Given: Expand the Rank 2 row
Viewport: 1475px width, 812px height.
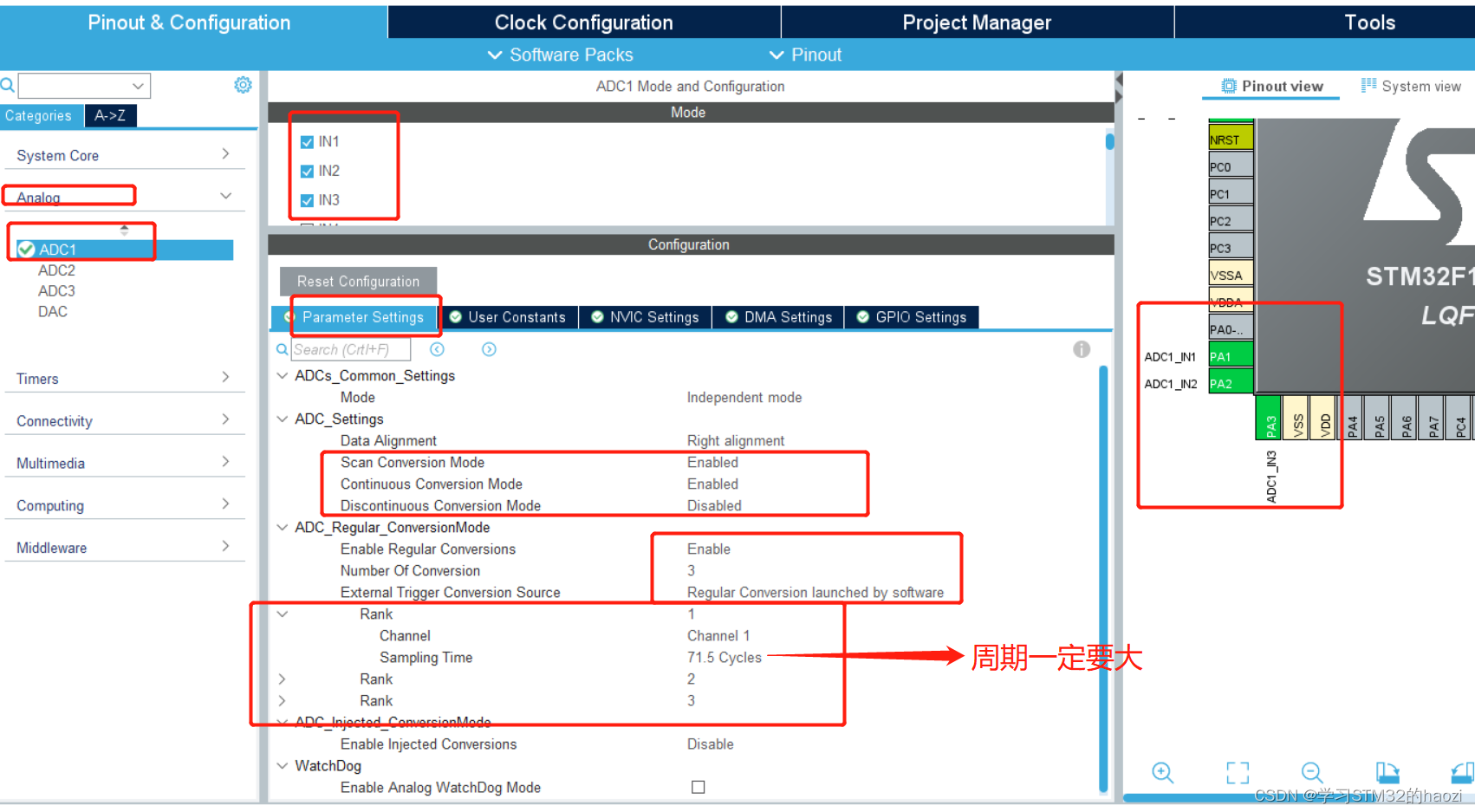Looking at the screenshot, I should click(x=282, y=679).
